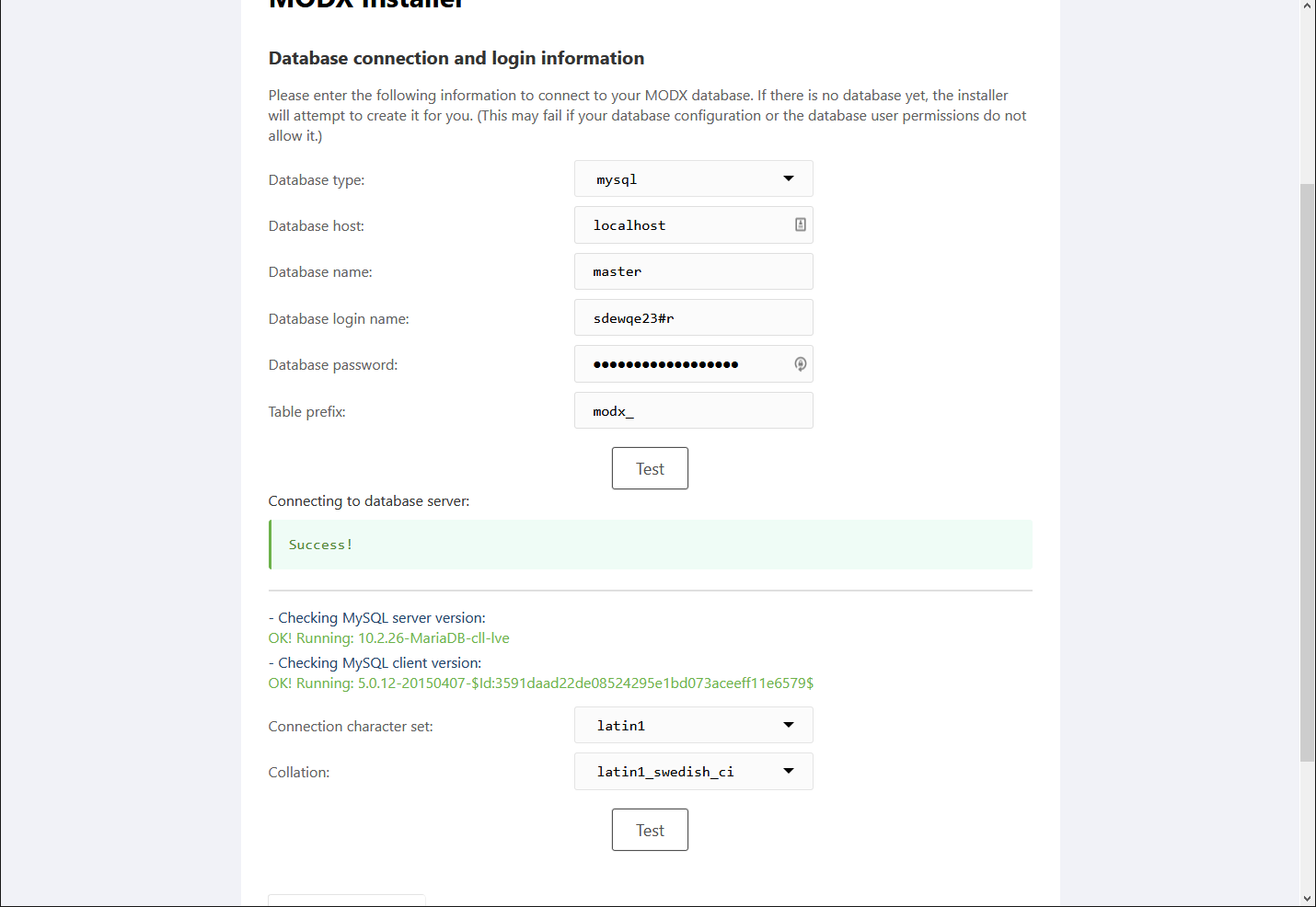
Task: Click the Test button below Table prefix
Action: coord(650,468)
